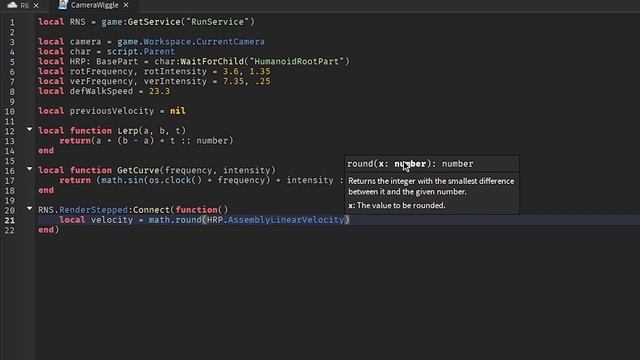640x360 pixels.
Task: Click script.Parent's Parent on line 4
Action: (159, 51)
